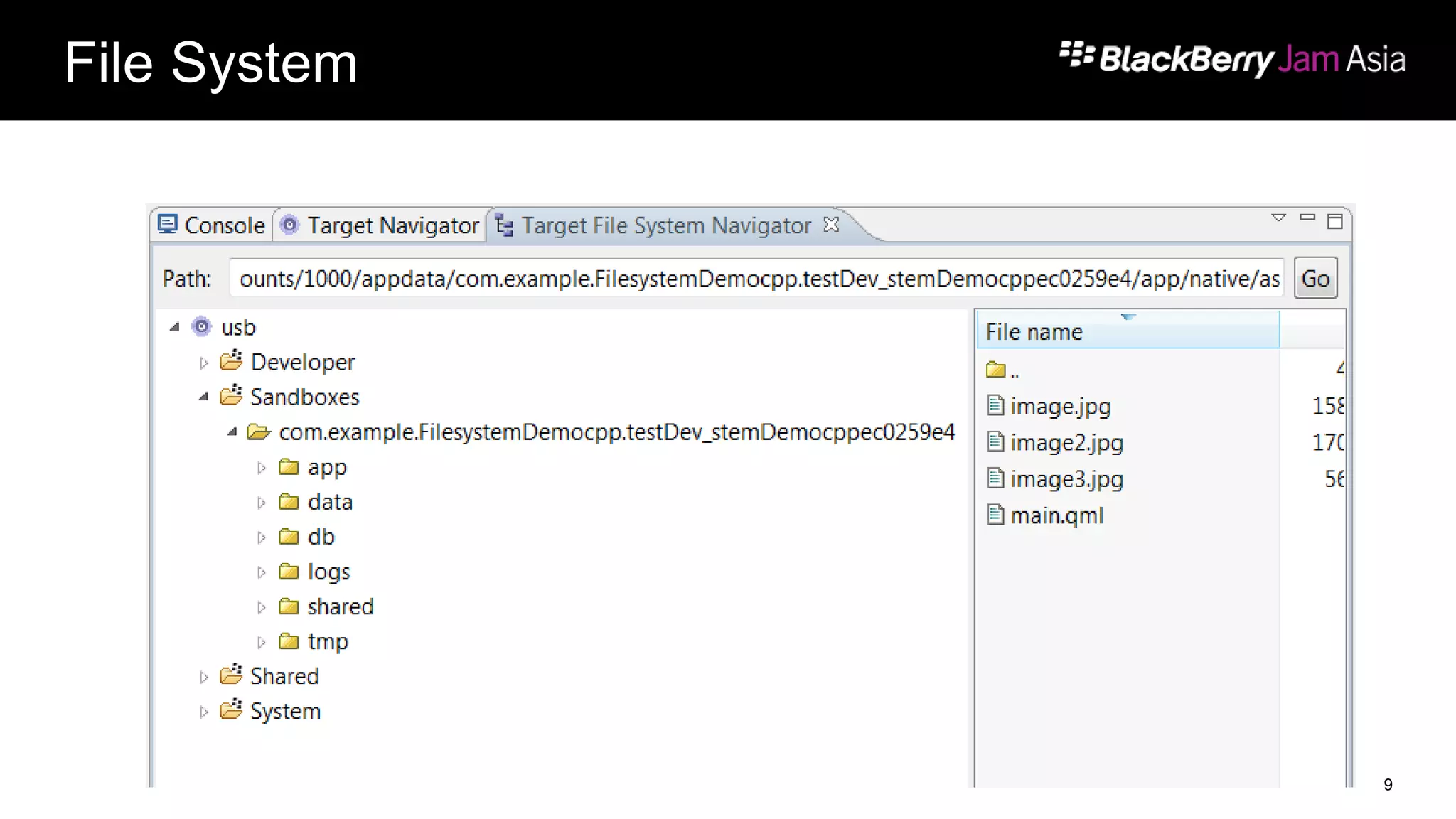Click the image2.jpg file icon
Viewport: 1456px width, 819px height.
(x=995, y=441)
